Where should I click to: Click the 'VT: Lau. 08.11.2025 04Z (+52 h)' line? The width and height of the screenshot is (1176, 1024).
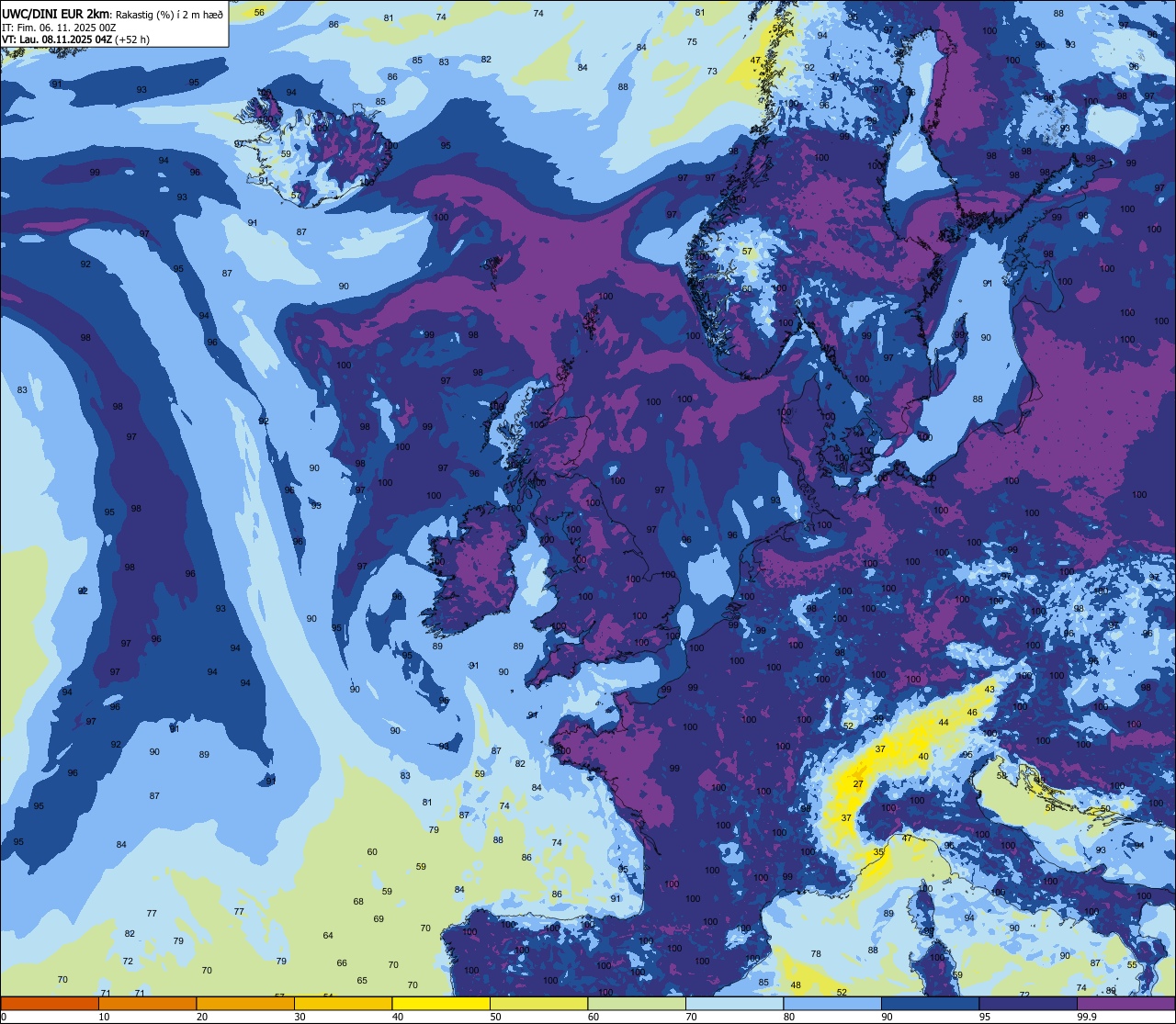[x=75, y=39]
